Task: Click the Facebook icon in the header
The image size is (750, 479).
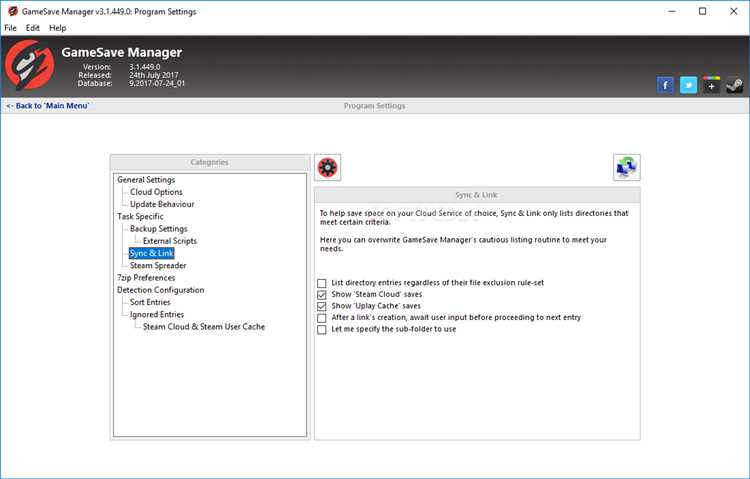Action: click(x=665, y=85)
